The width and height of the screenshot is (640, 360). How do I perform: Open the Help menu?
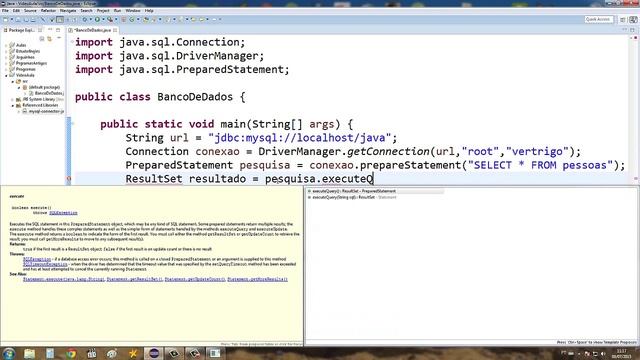(x=149, y=11)
